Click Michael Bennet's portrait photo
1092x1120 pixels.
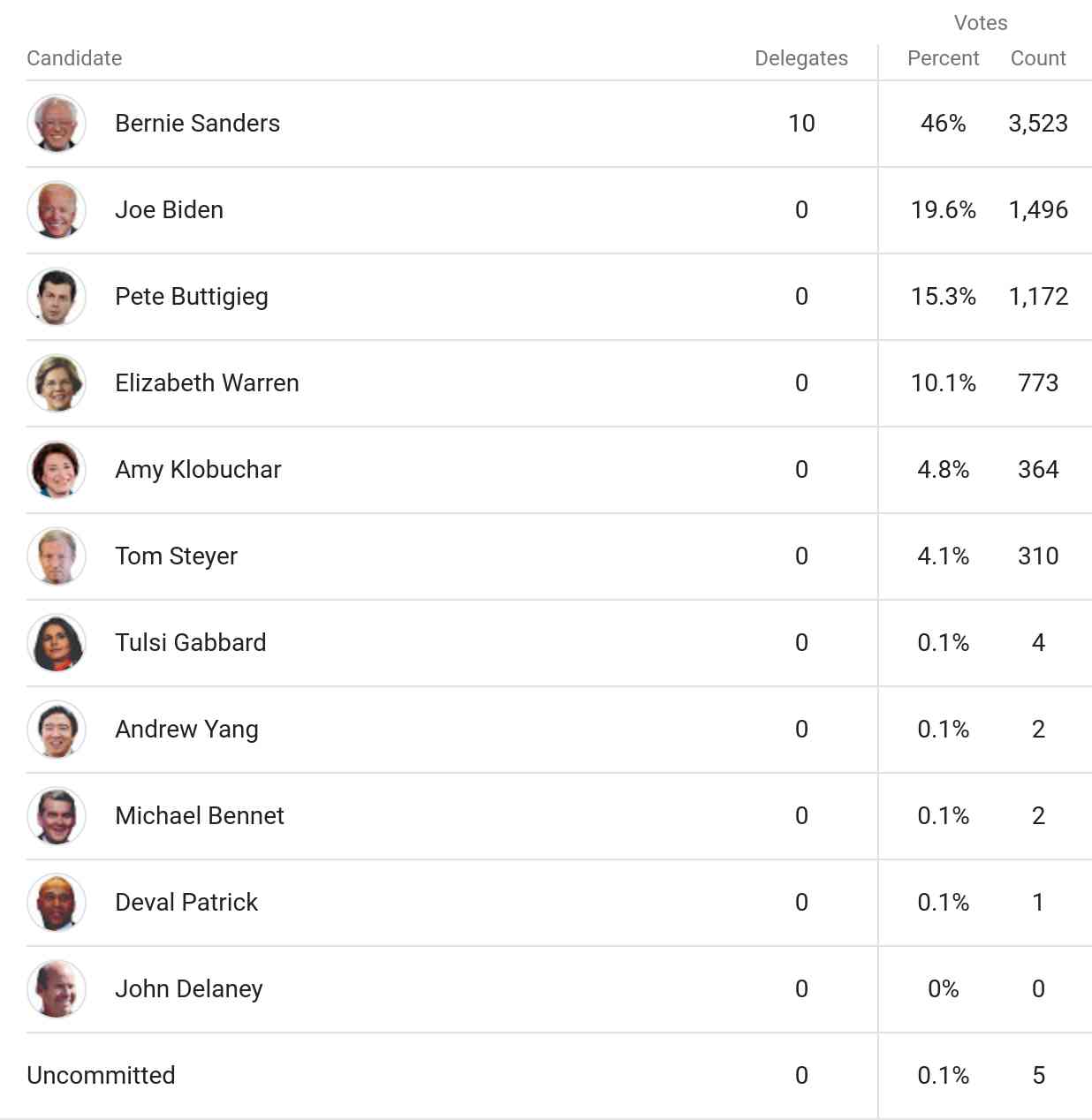click(57, 816)
